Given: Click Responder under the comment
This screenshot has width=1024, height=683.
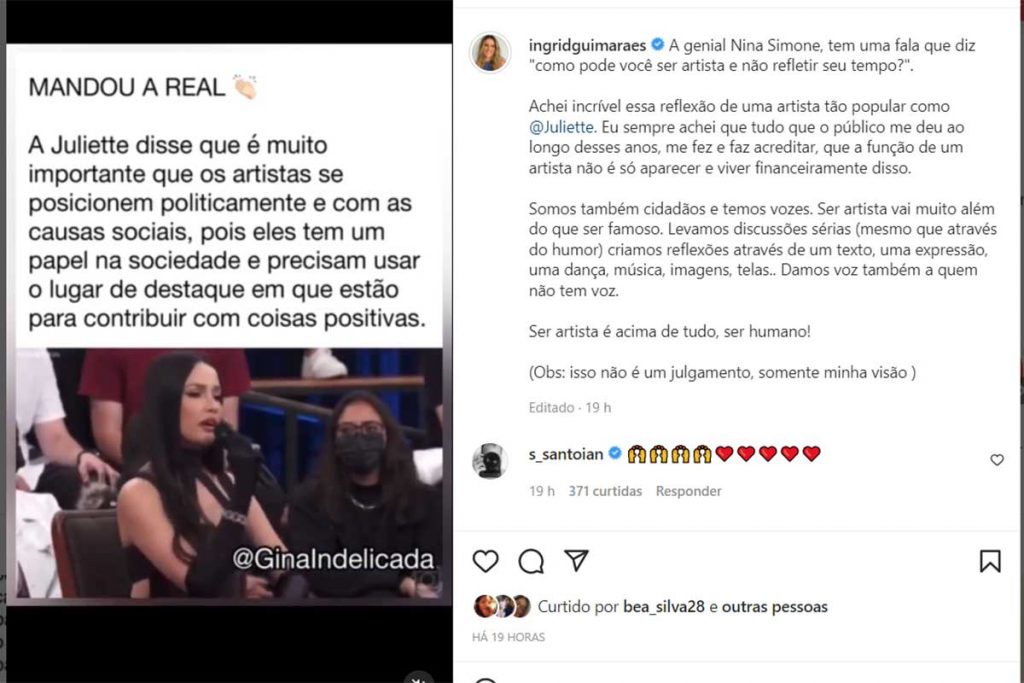Looking at the screenshot, I should pyautogui.click(x=688, y=491).
